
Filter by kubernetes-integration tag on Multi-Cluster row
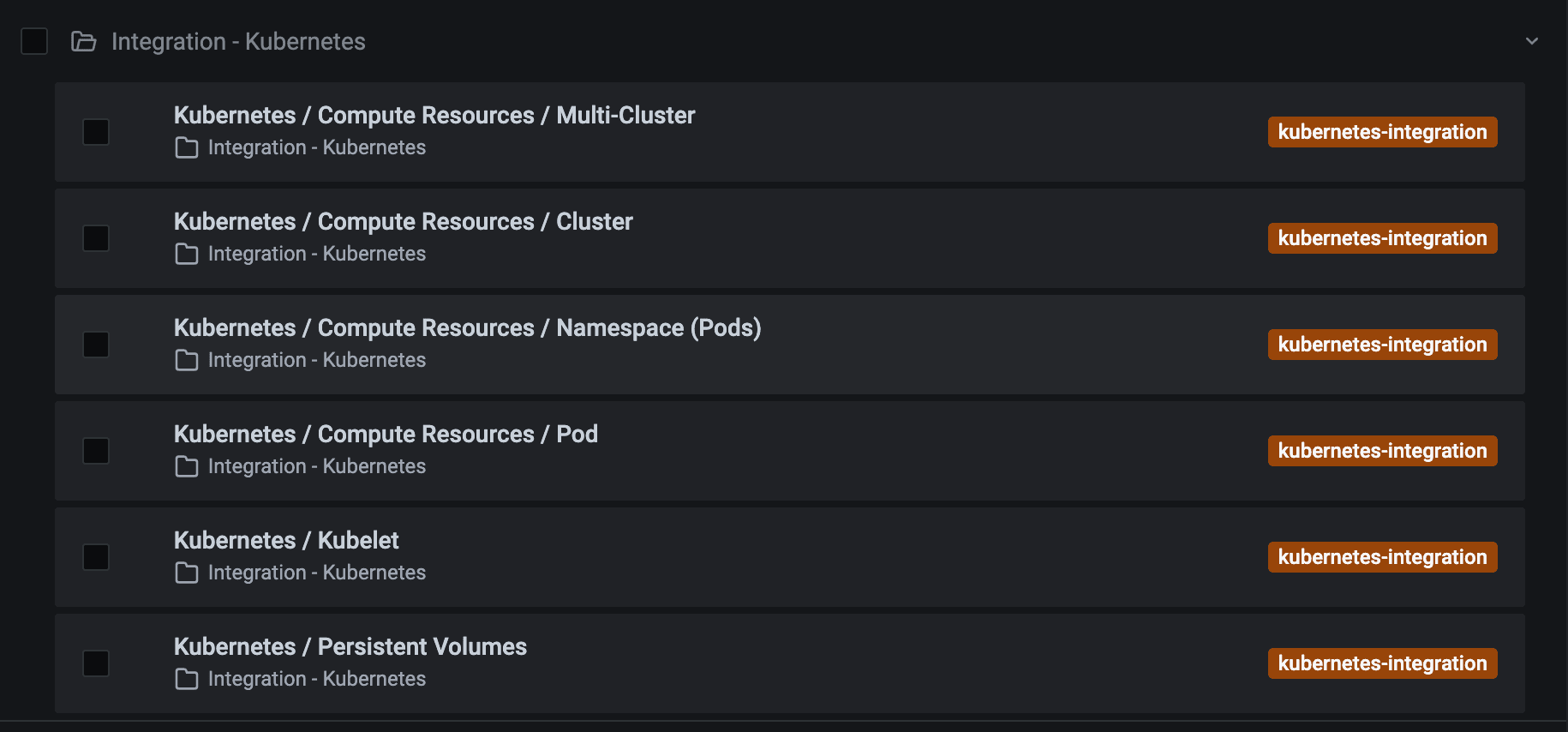(1382, 132)
